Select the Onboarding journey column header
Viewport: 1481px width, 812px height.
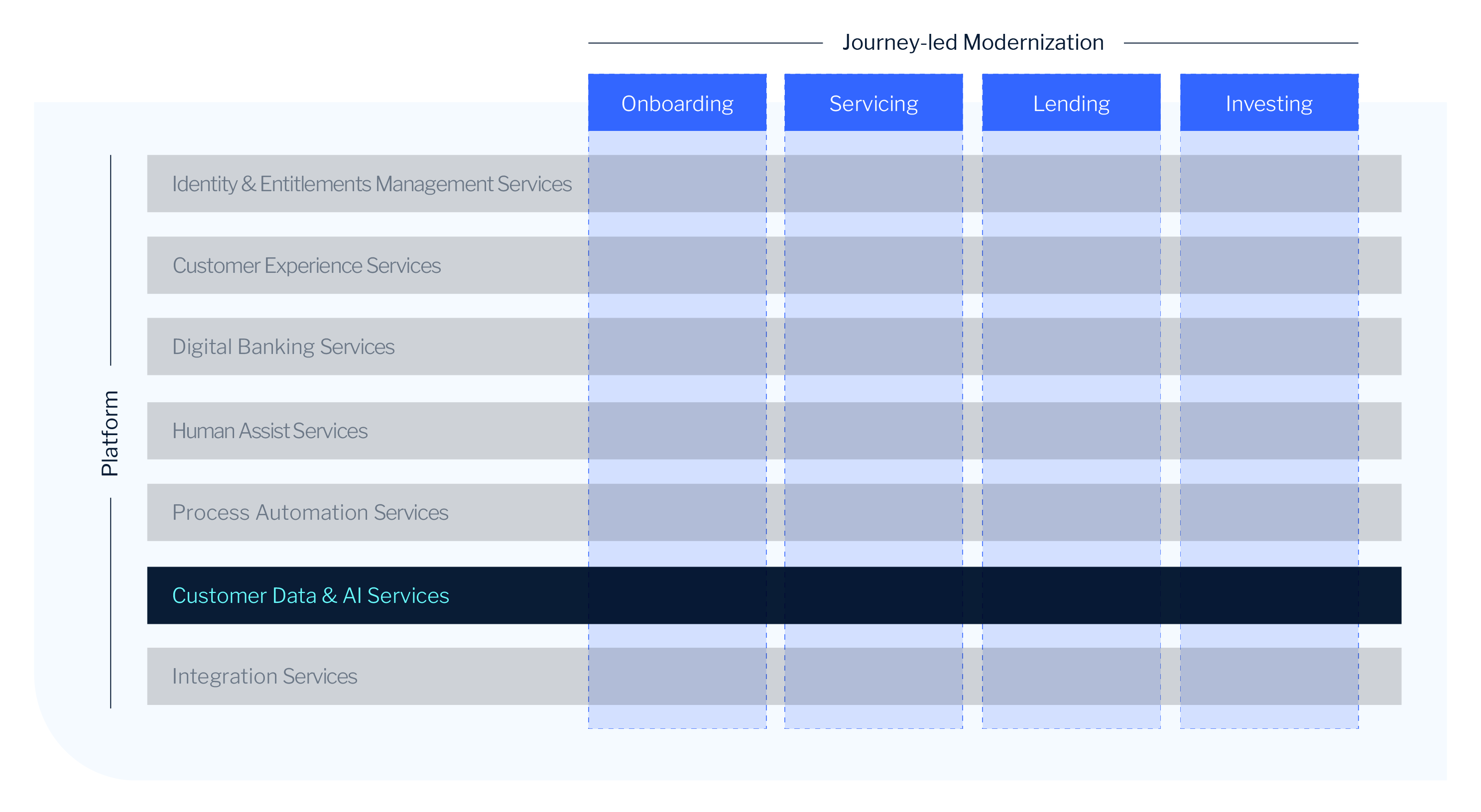coord(677,103)
